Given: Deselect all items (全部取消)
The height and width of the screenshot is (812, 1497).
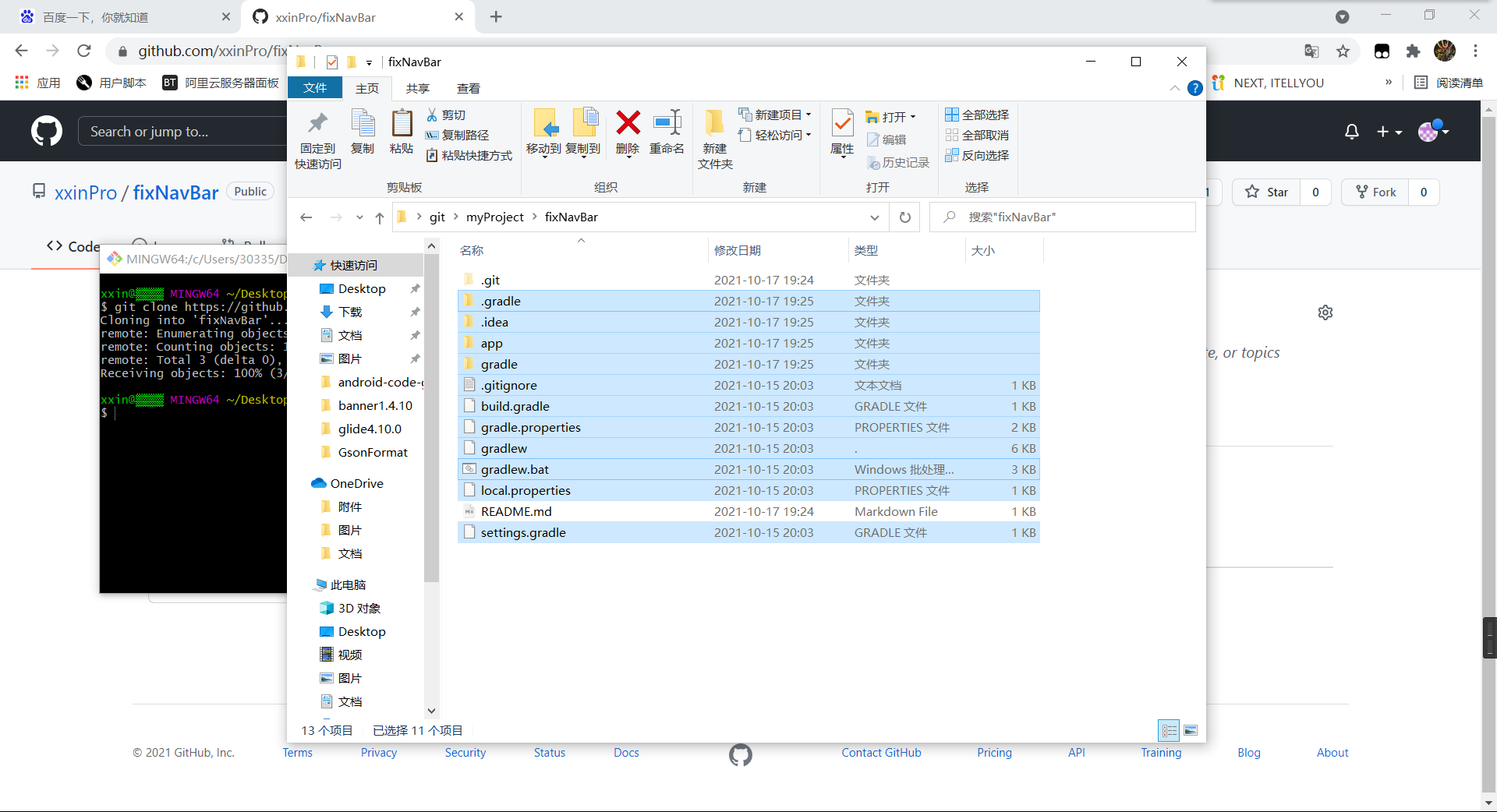Looking at the screenshot, I should [977, 135].
